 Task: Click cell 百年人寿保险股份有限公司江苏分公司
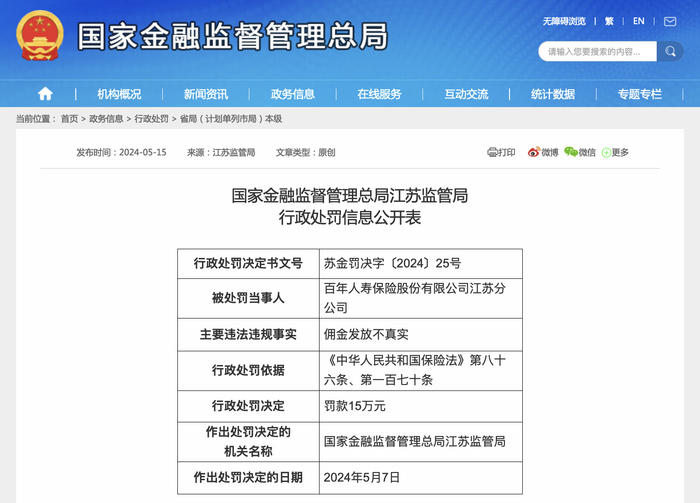pyautogui.click(x=421, y=299)
